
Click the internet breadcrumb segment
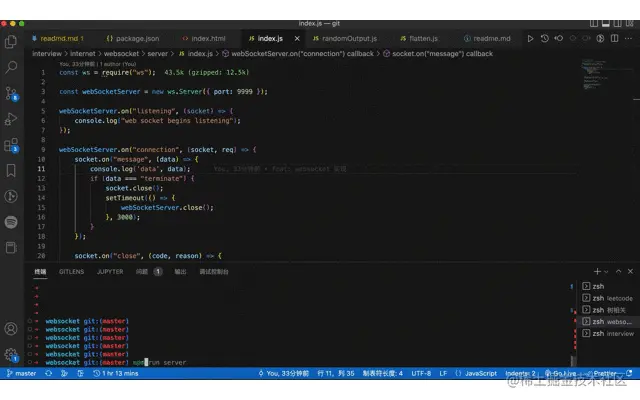tap(82, 53)
